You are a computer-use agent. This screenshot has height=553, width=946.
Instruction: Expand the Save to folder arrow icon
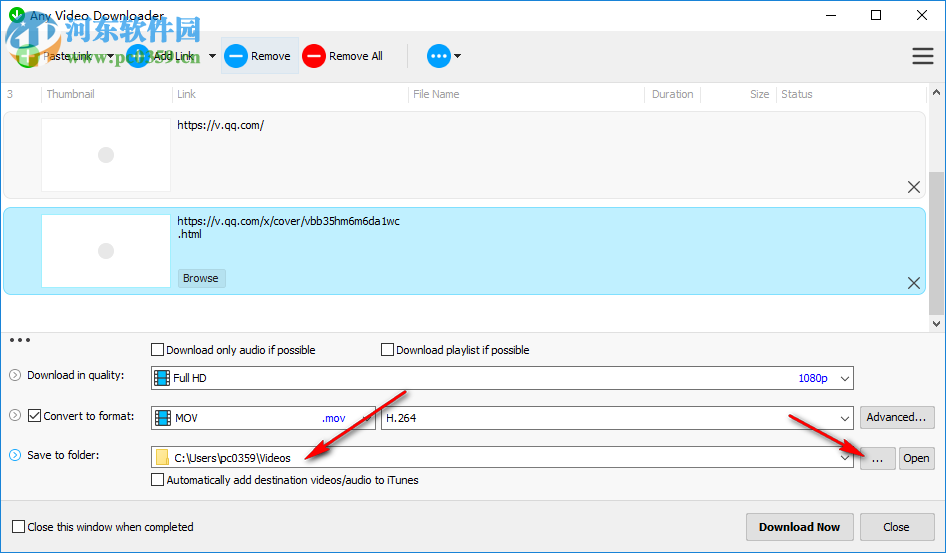[x=15, y=455]
